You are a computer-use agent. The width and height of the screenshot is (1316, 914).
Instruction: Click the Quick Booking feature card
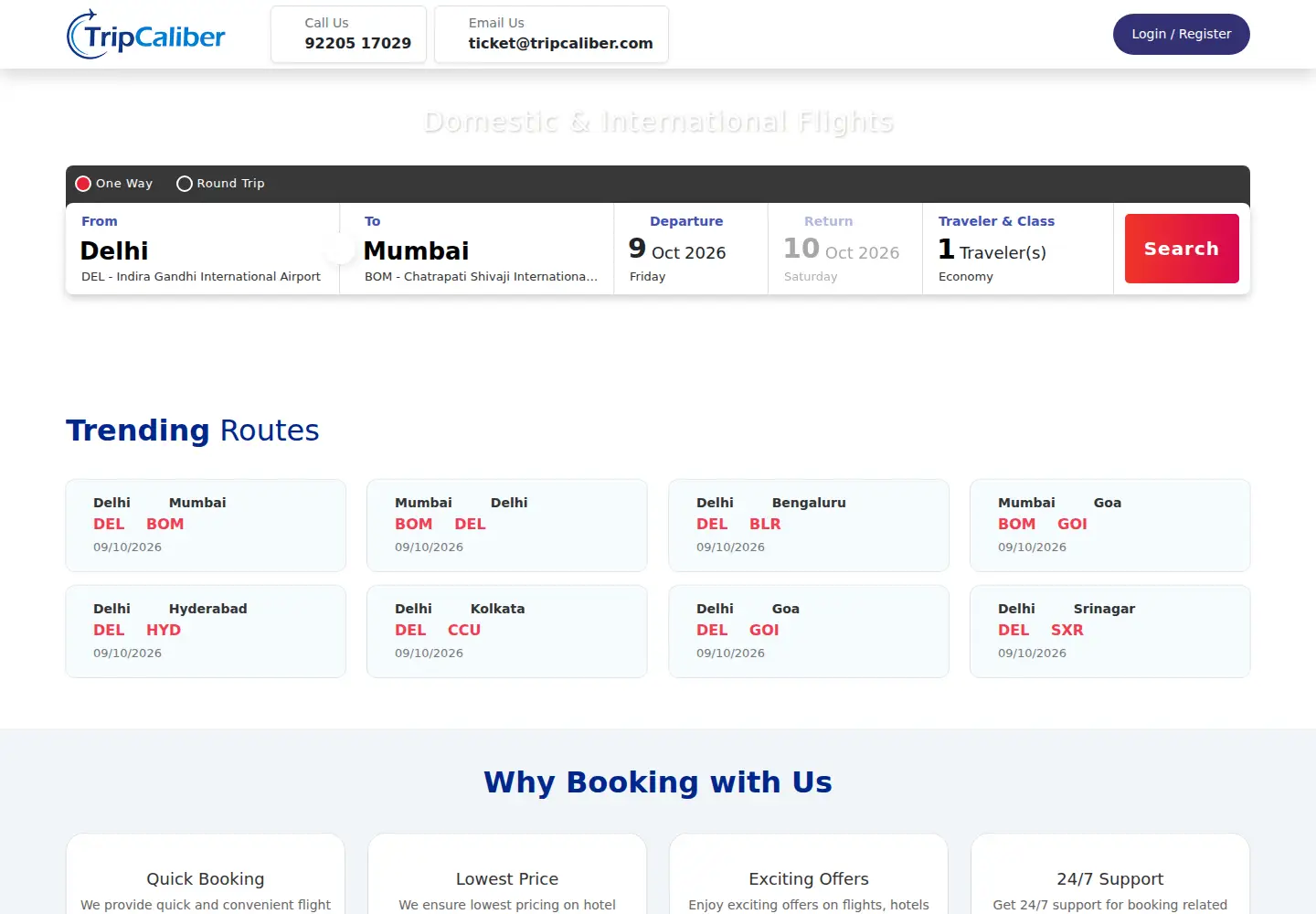206,874
